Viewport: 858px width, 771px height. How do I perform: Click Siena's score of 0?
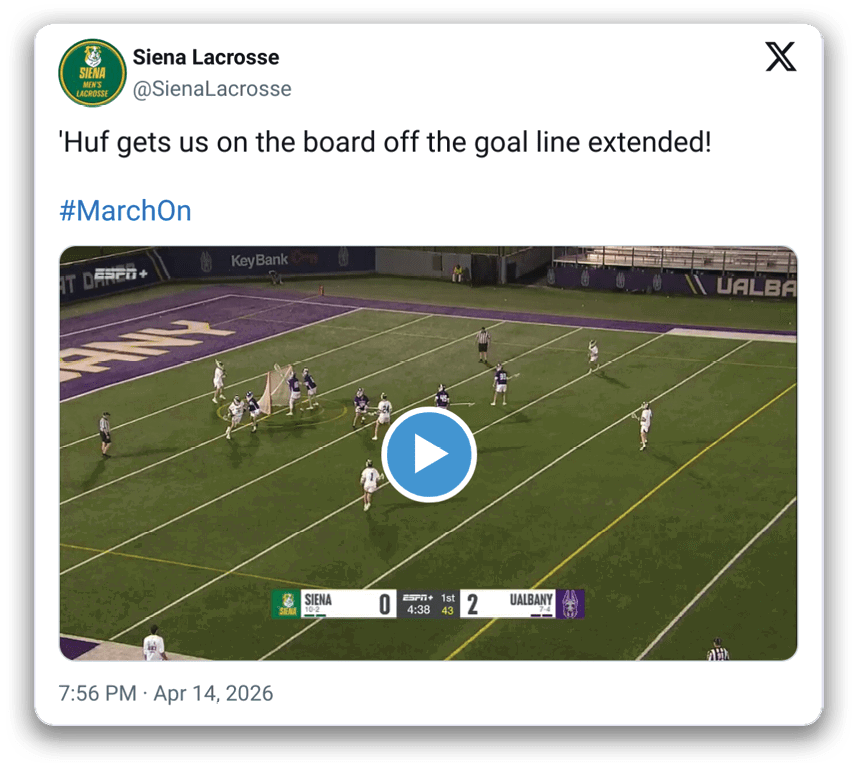(385, 604)
